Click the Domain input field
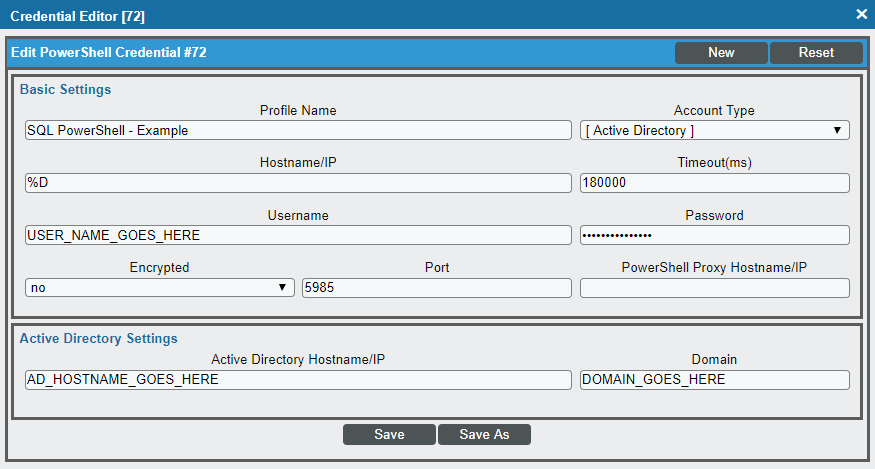The height and width of the screenshot is (469, 875). pos(714,380)
